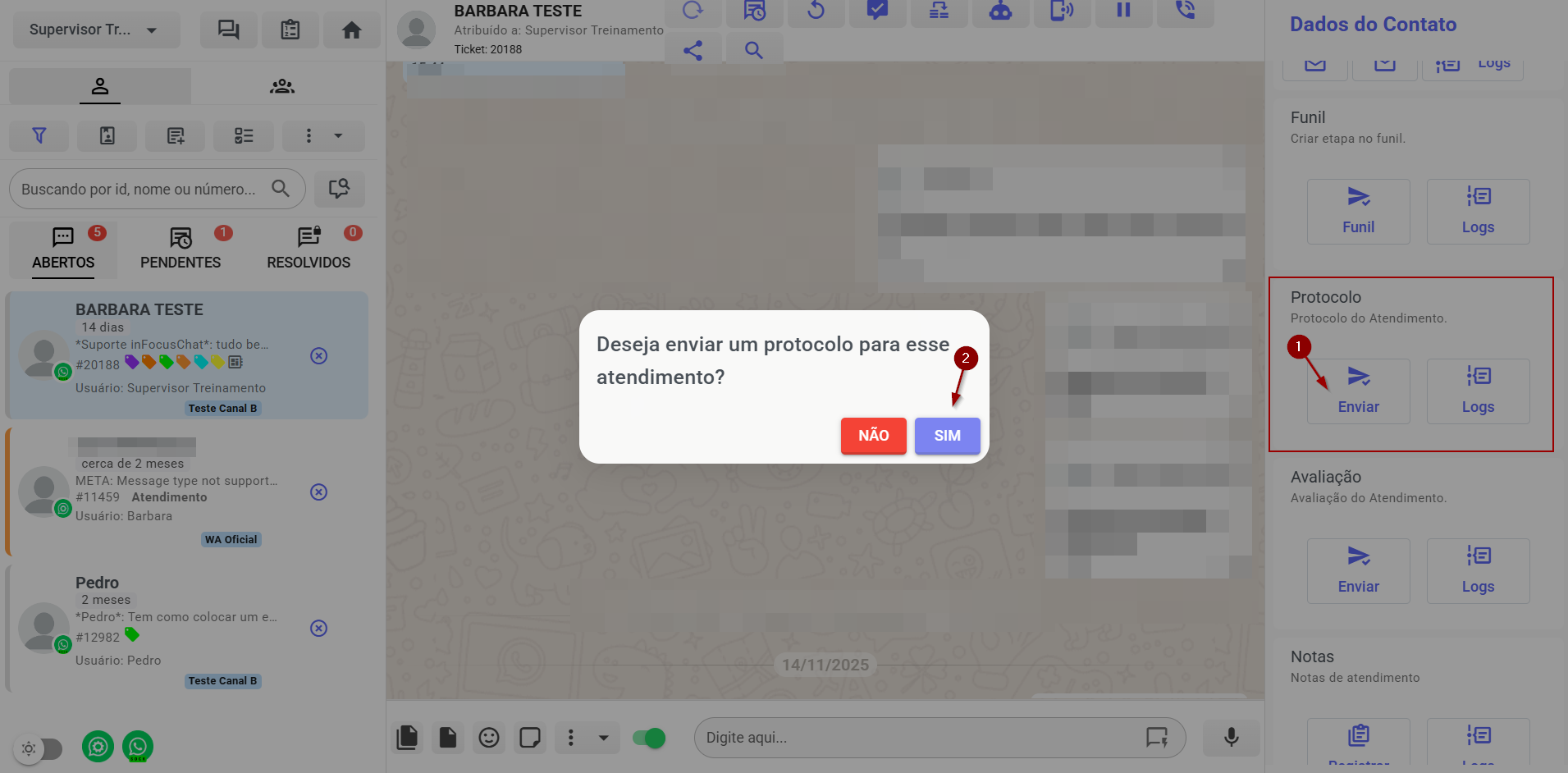Switch to the RESOLVIDOS tab
The height and width of the screenshot is (773, 1568).
click(x=309, y=249)
